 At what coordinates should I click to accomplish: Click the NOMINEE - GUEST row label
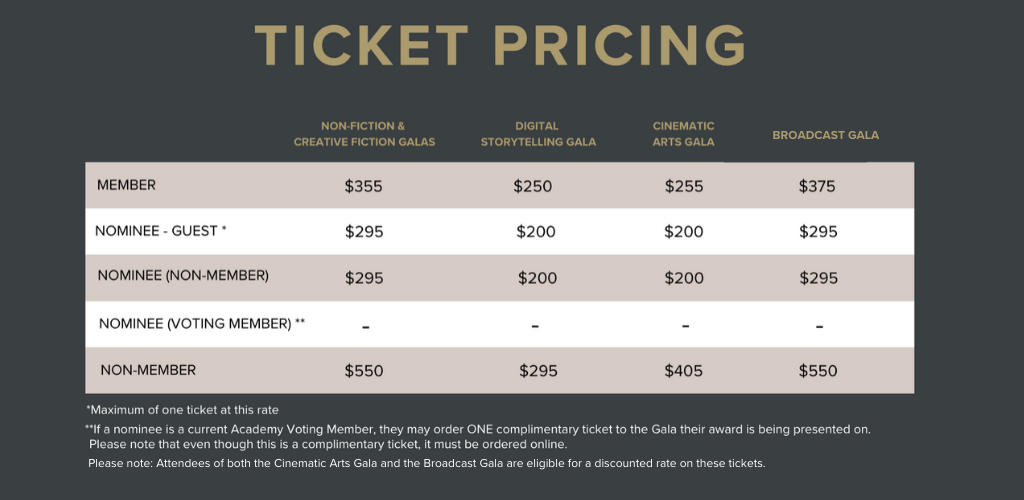161,231
